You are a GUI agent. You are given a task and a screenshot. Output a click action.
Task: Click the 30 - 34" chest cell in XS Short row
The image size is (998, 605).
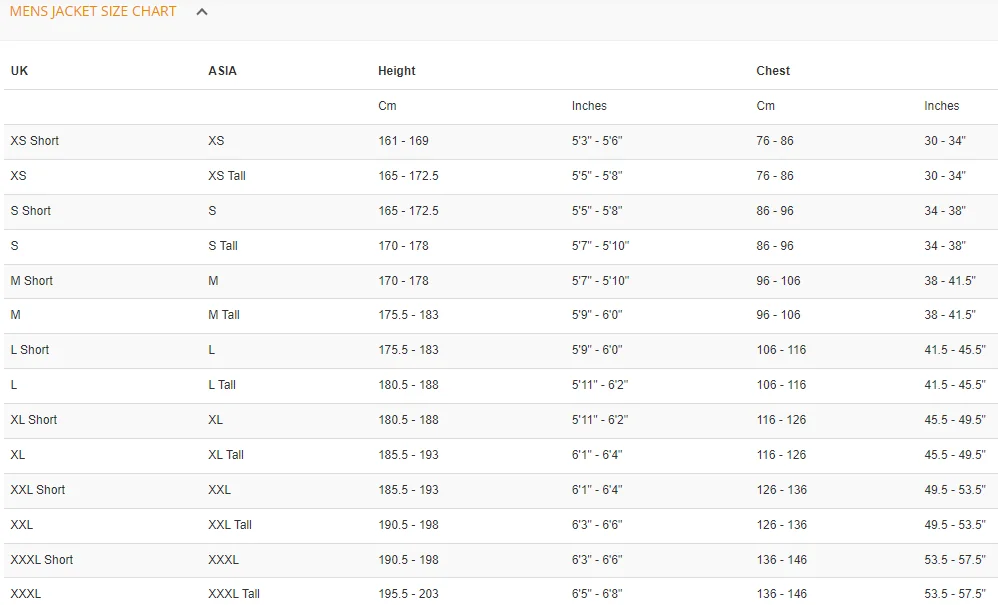point(945,141)
